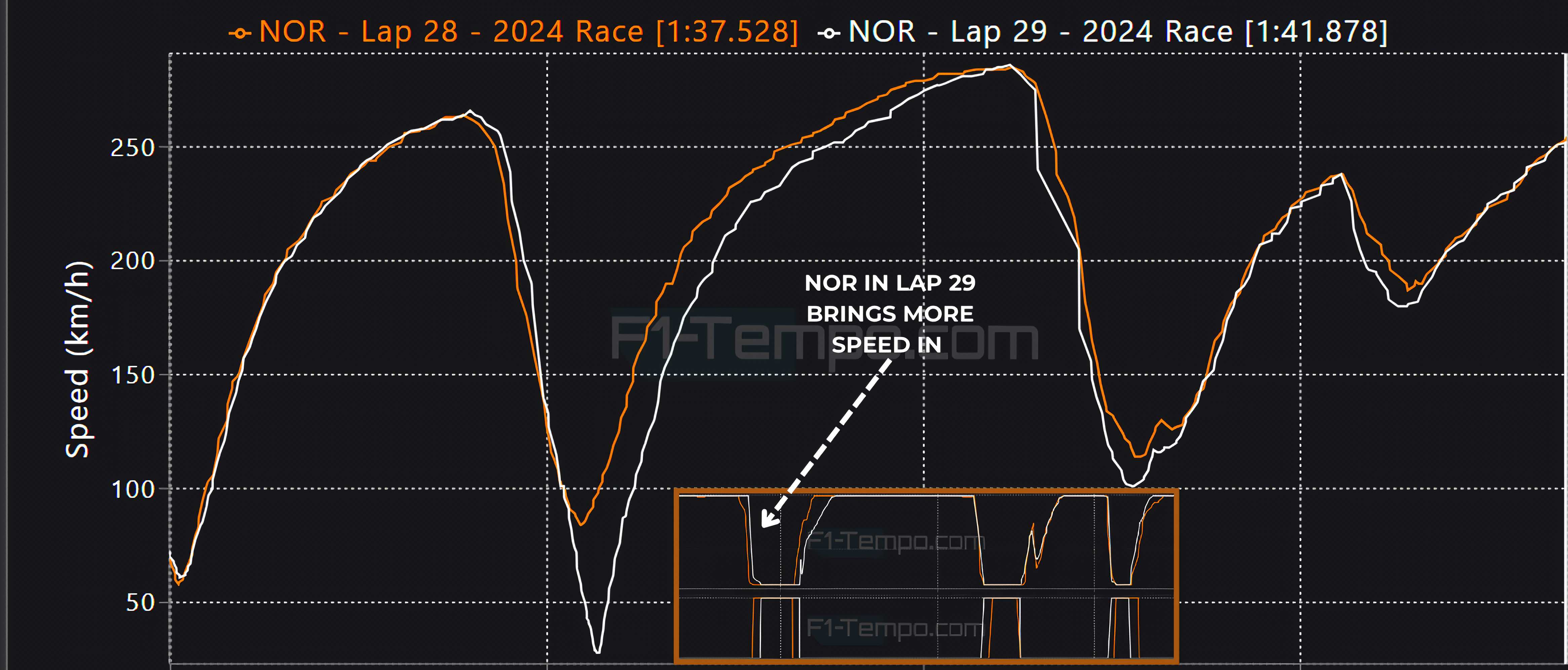Click the orange Lap 28 legend marker
The image size is (1568, 670).
coord(240,34)
